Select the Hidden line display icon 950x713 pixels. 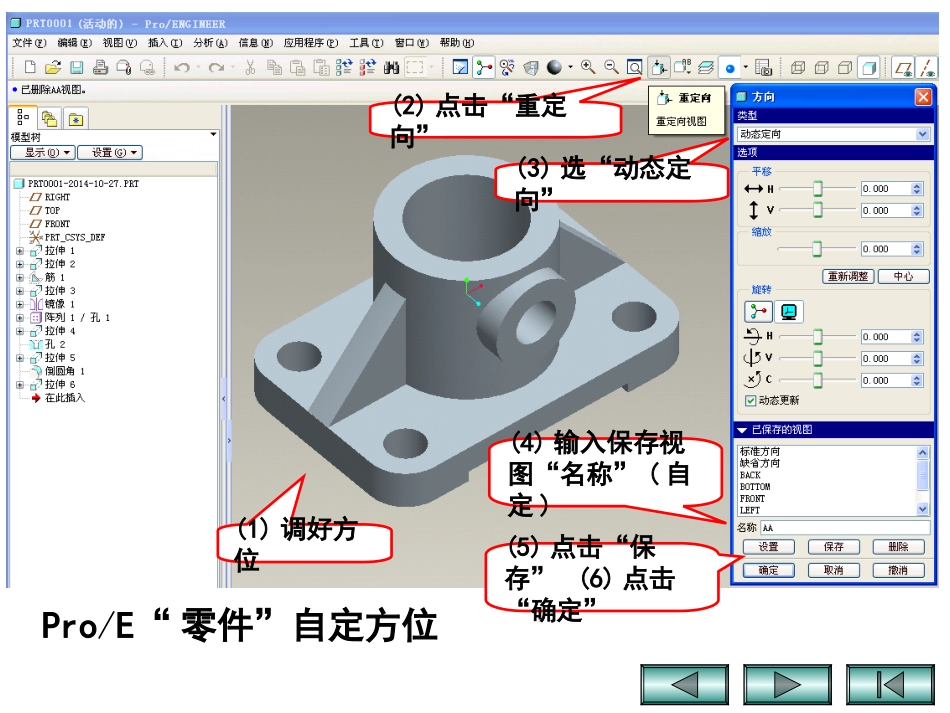coord(822,67)
